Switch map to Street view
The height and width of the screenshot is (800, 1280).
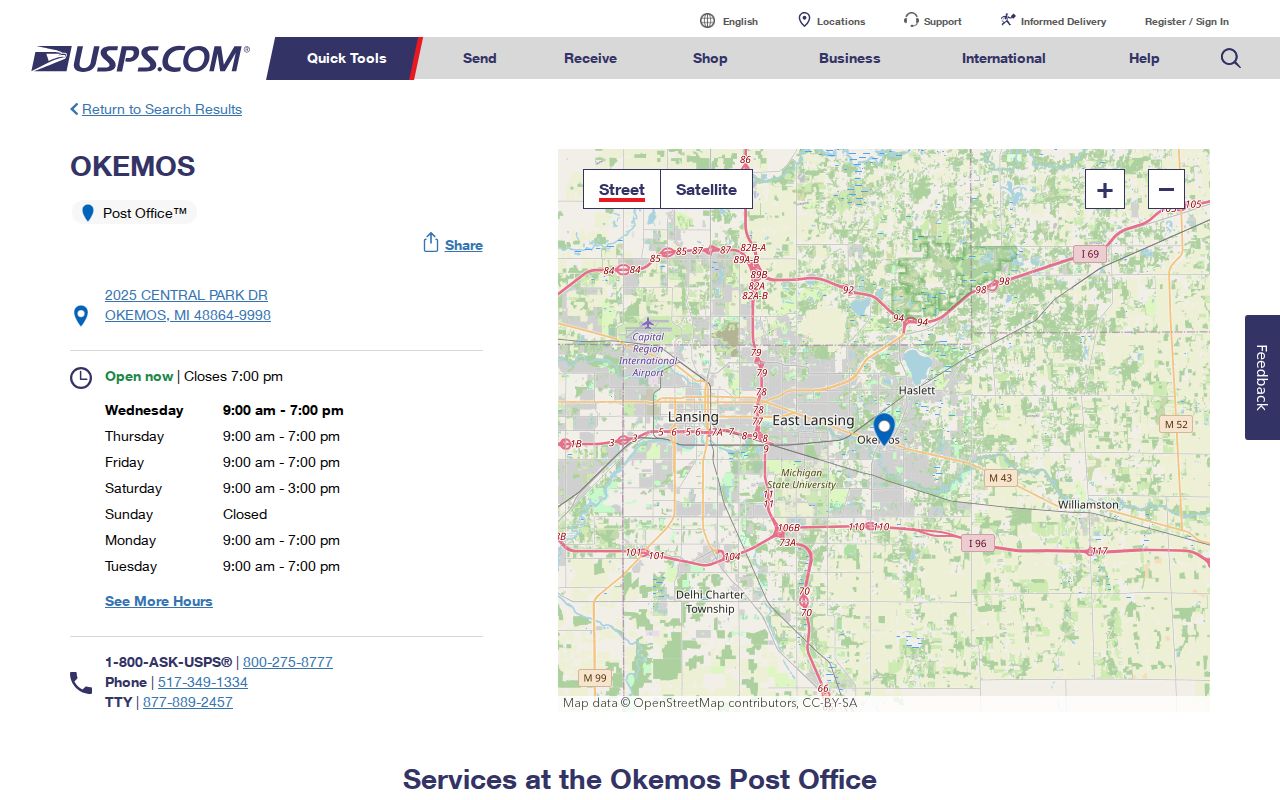622,189
